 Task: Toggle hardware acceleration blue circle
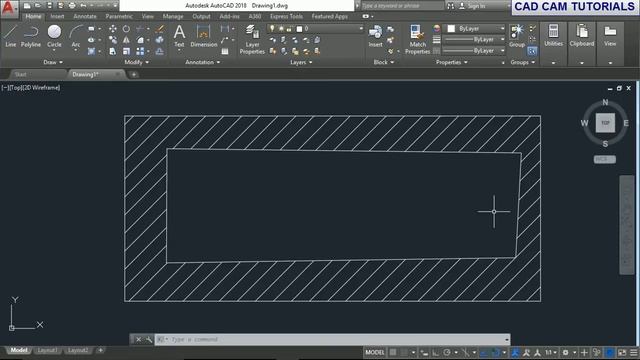tap(609, 352)
